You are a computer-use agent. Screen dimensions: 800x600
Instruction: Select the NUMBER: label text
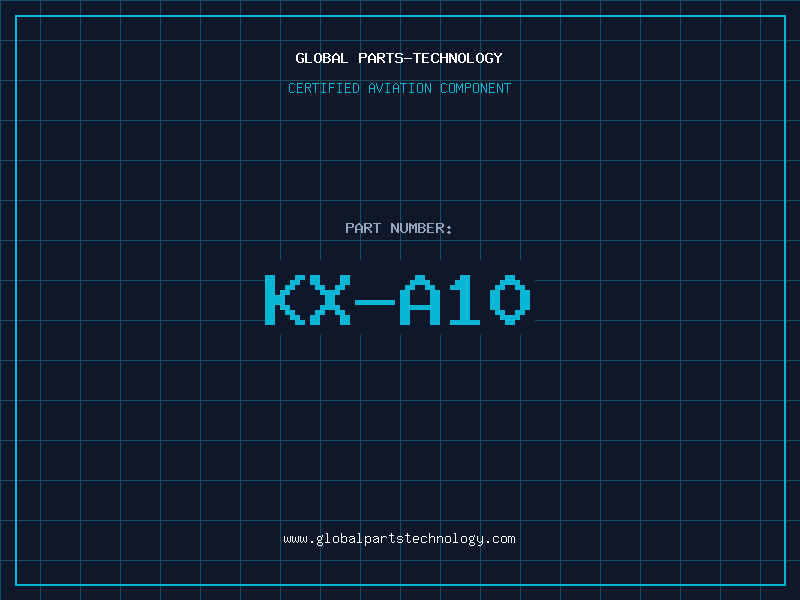[421, 228]
